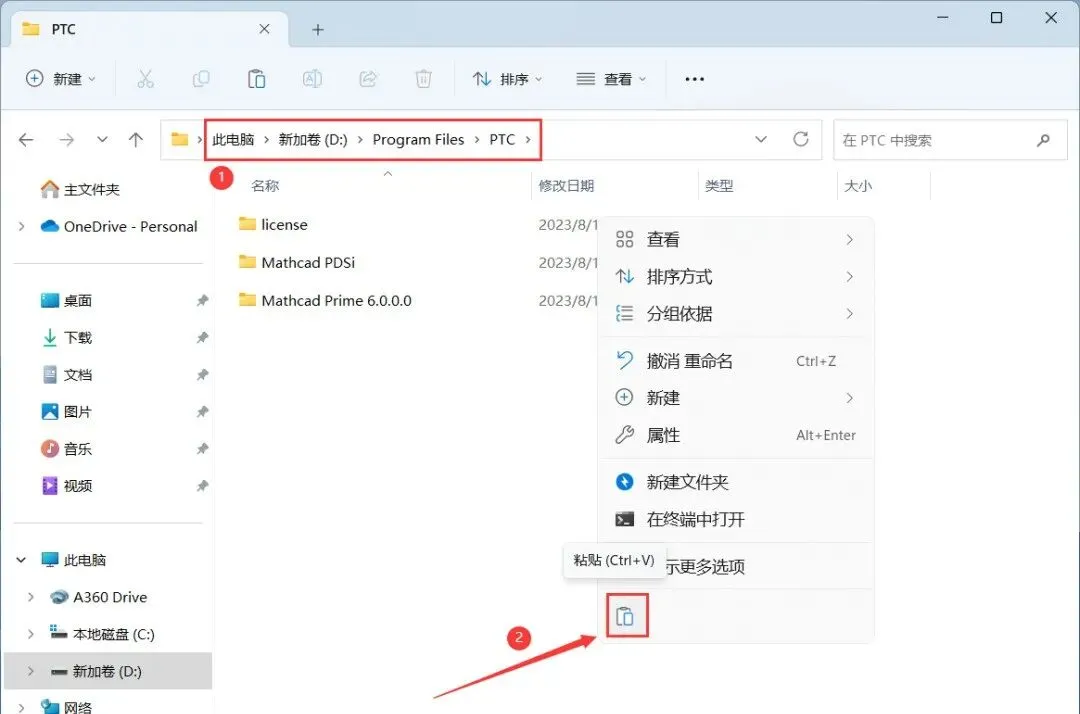Open 新建 submenu in context menu
Screen dimensions: 1080x714
[x=736, y=398]
